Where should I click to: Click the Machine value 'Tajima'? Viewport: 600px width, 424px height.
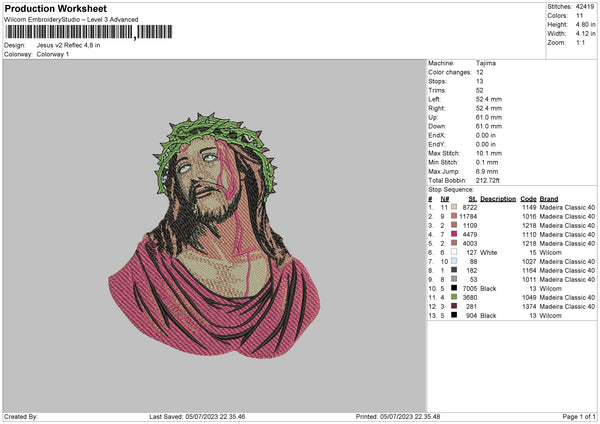pyautogui.click(x=486, y=63)
